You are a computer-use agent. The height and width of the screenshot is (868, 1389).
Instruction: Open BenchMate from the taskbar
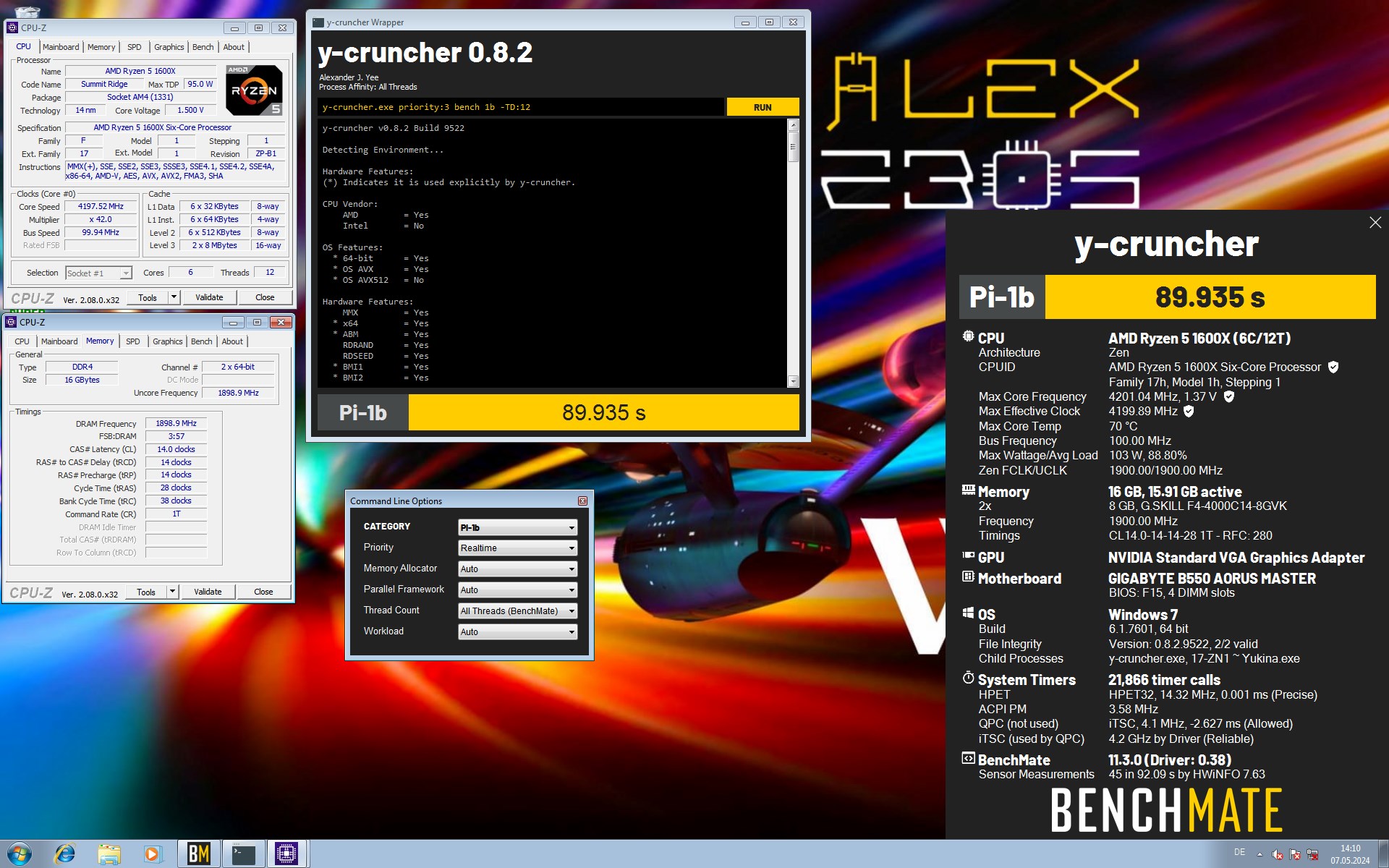[x=198, y=854]
